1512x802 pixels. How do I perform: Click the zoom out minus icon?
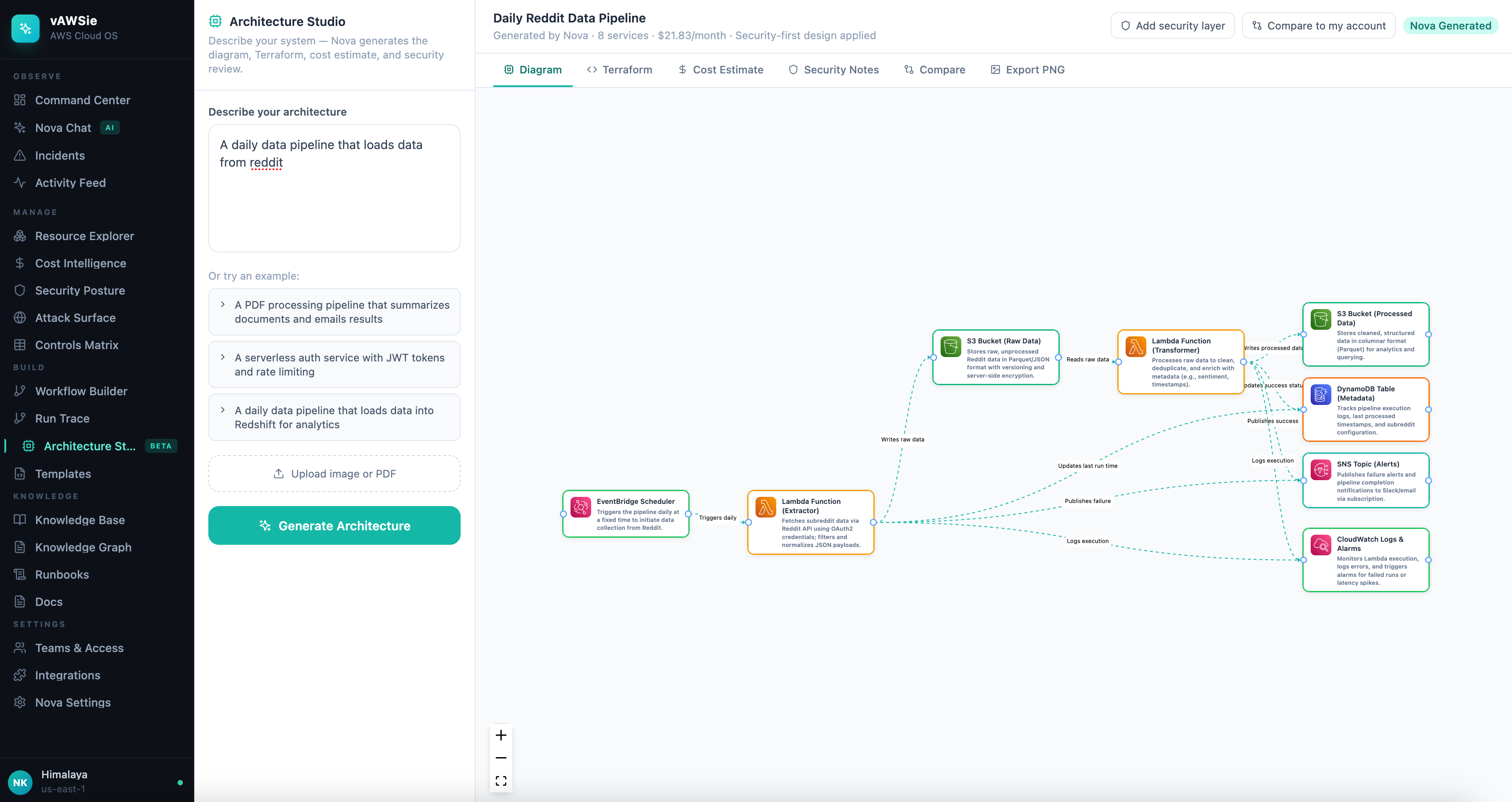(501, 758)
